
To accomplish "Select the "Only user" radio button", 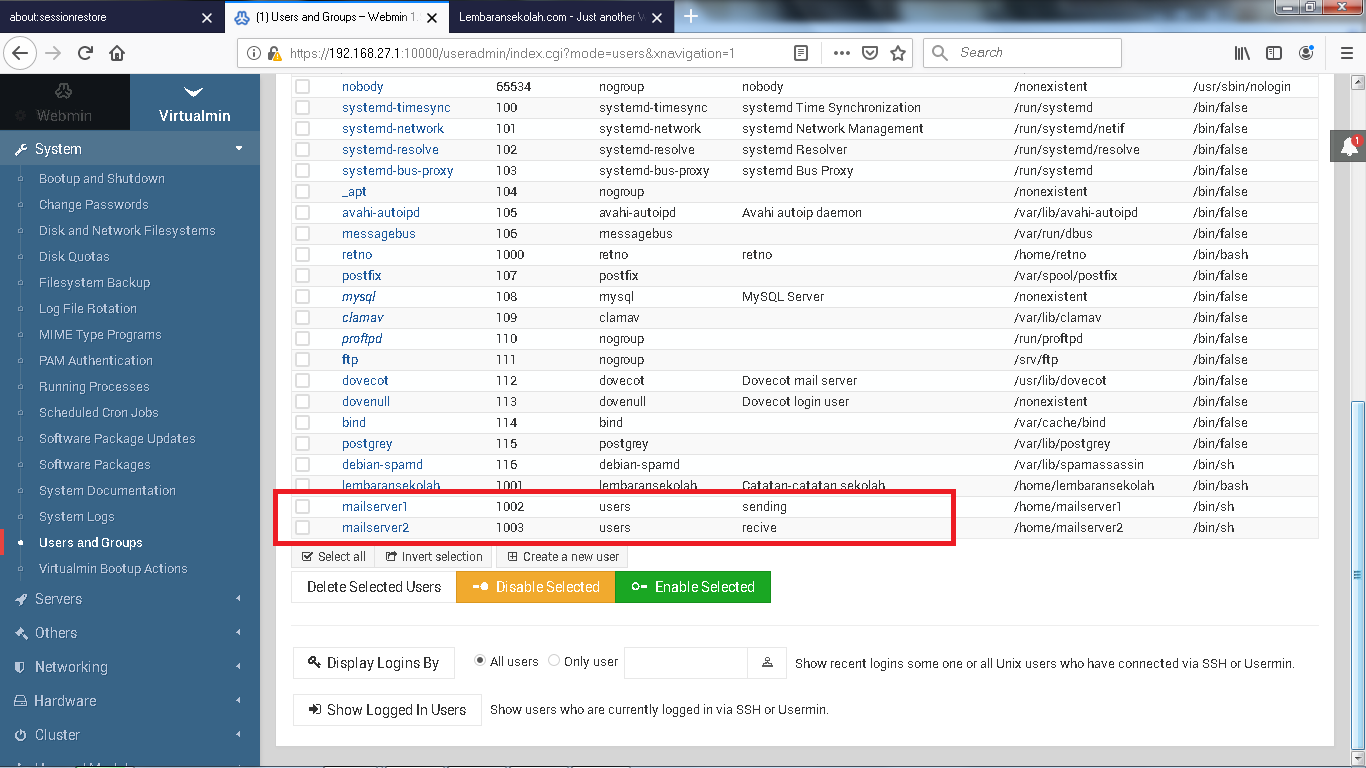I will click(x=555, y=659).
